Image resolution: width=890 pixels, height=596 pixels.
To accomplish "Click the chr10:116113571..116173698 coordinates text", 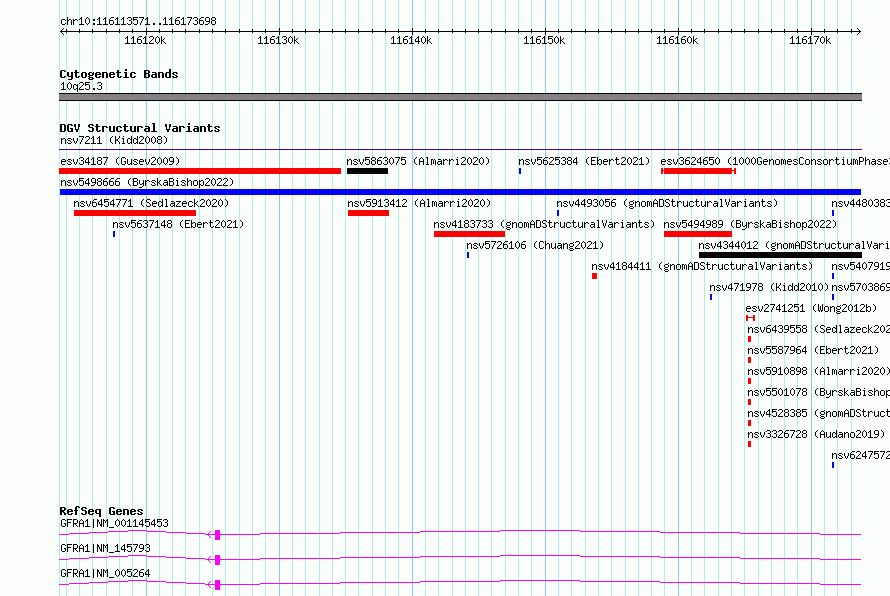I will point(138,22).
